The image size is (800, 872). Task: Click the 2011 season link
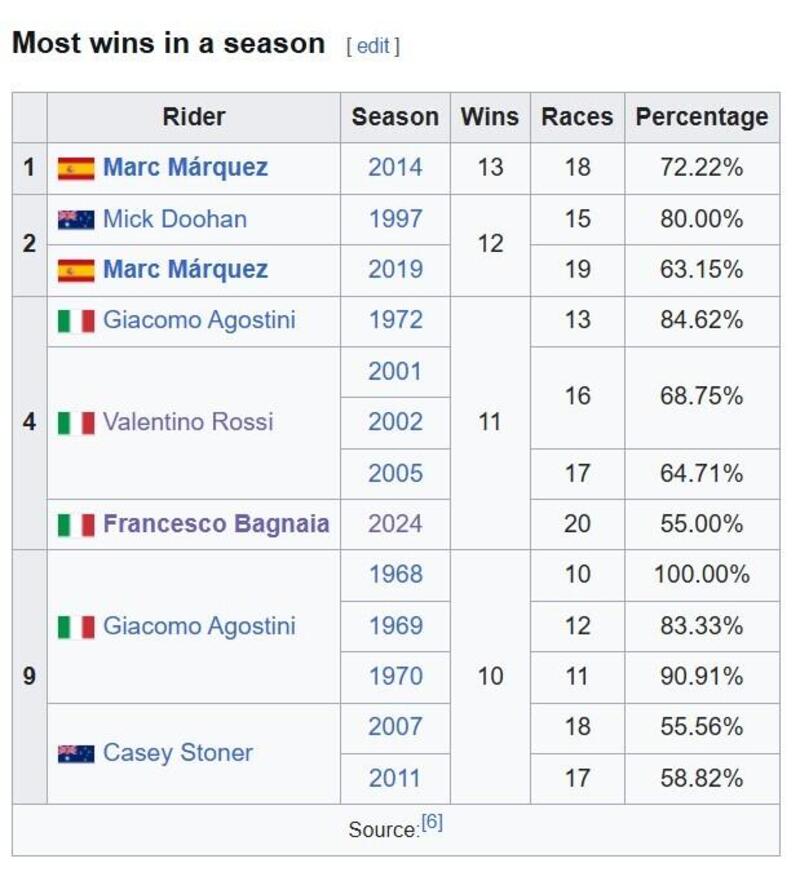click(x=395, y=778)
